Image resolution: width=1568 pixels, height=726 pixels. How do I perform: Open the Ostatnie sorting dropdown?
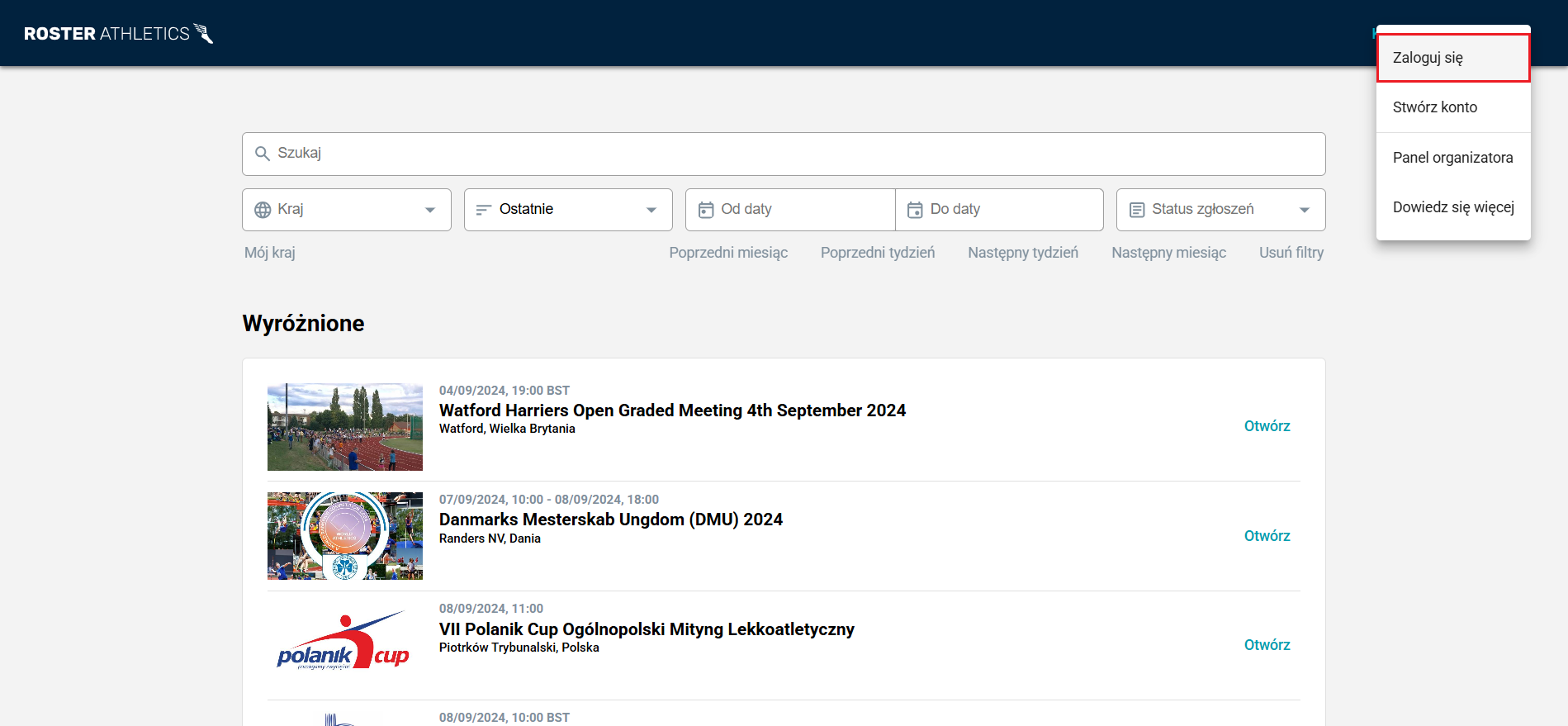click(x=568, y=210)
